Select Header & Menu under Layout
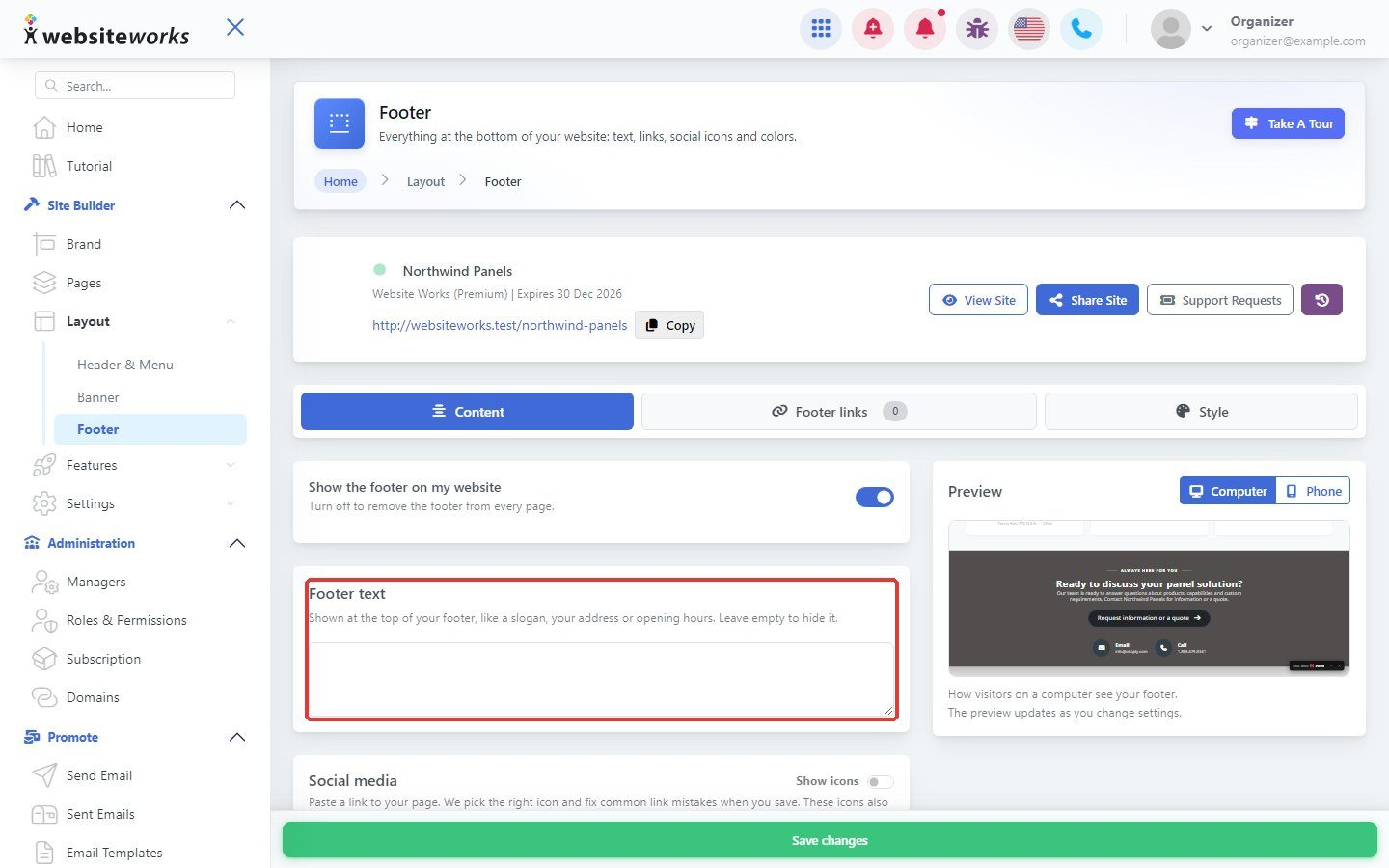Viewport: 1389px width, 868px height. coord(125,365)
